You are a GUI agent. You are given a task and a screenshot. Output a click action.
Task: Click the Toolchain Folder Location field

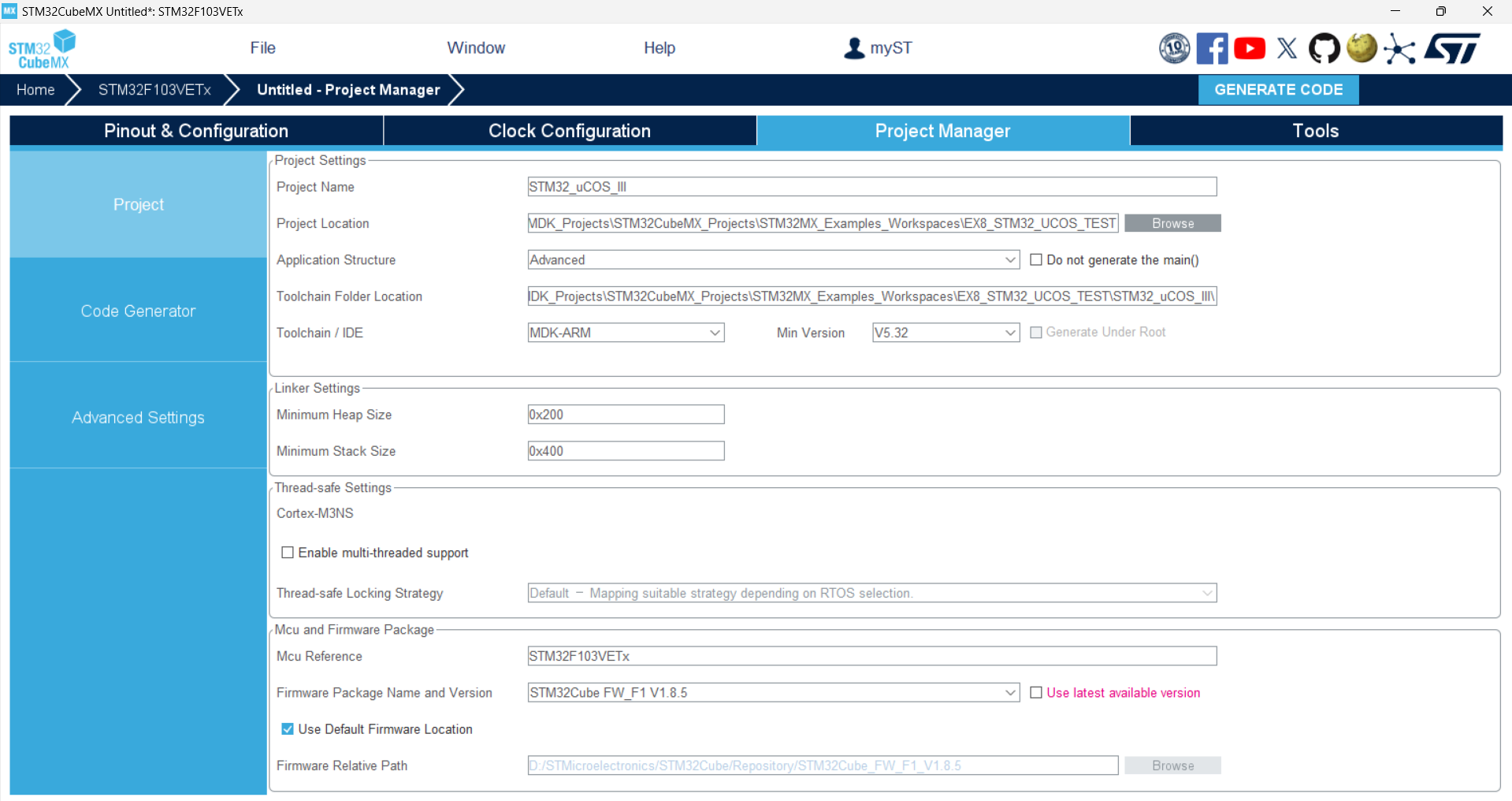click(x=872, y=296)
